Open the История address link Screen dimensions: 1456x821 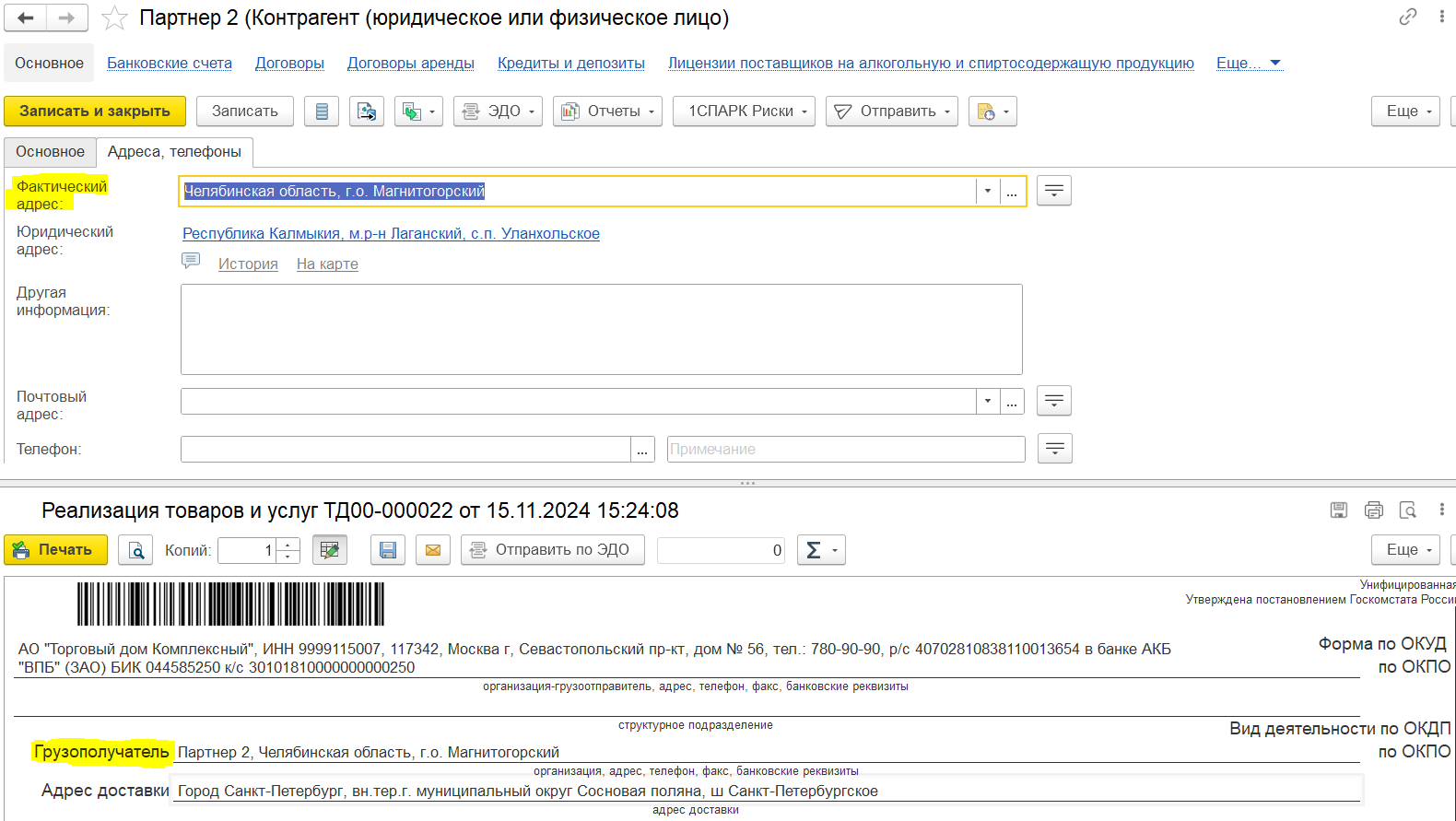click(248, 264)
